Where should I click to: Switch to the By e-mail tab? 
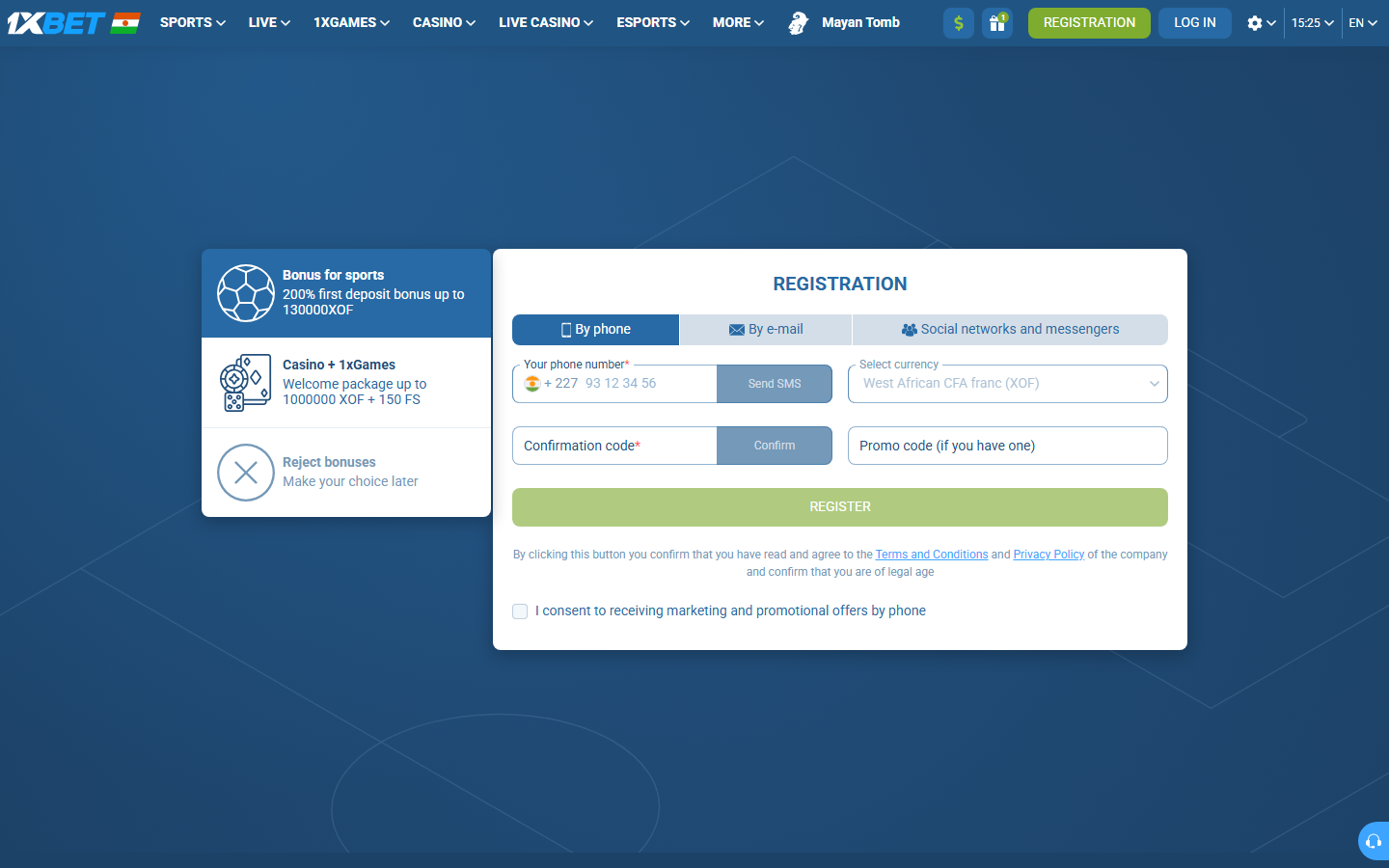[x=766, y=330]
